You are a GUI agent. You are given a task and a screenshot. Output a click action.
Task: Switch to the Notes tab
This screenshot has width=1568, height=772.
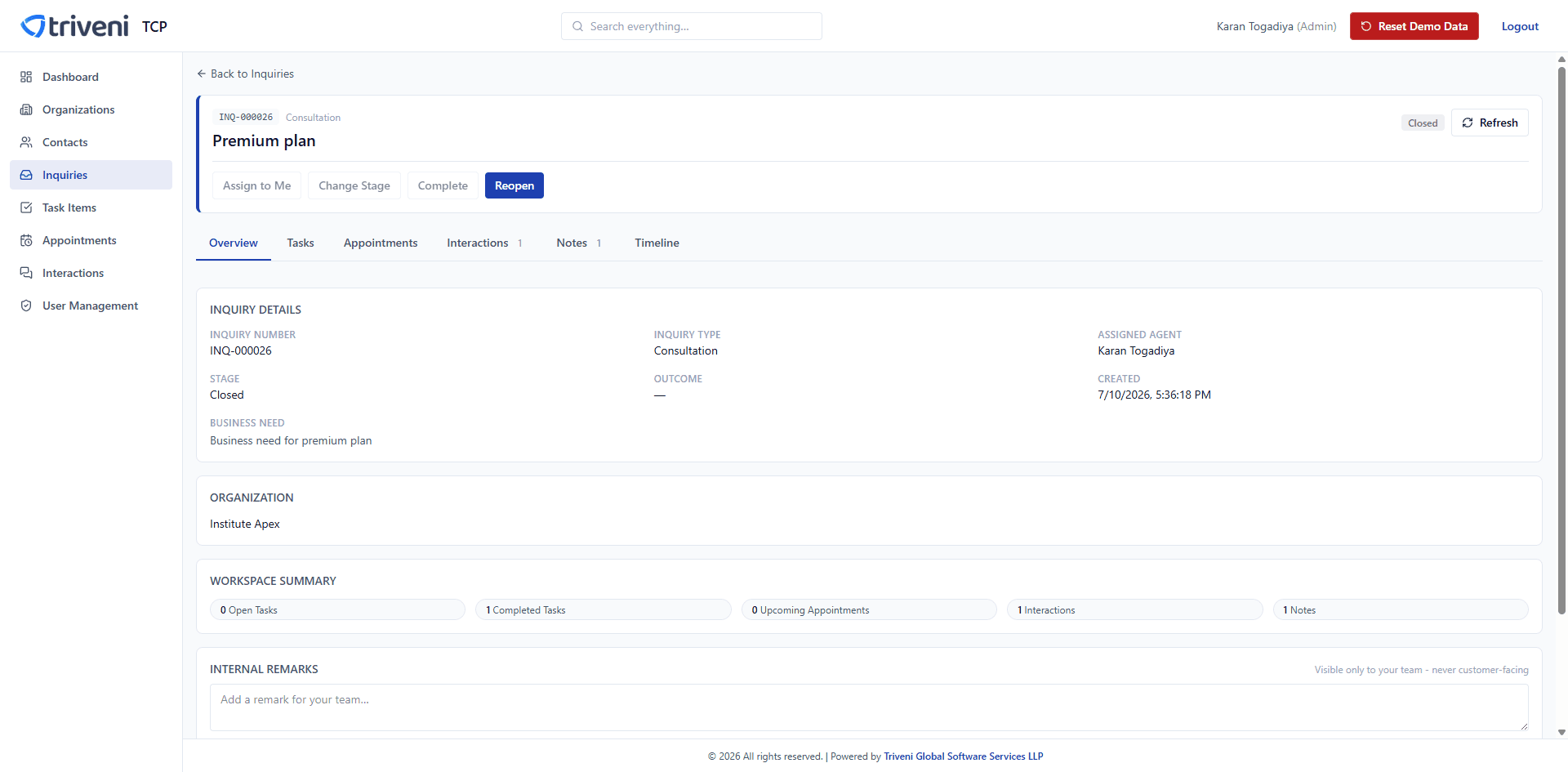pyautogui.click(x=579, y=243)
